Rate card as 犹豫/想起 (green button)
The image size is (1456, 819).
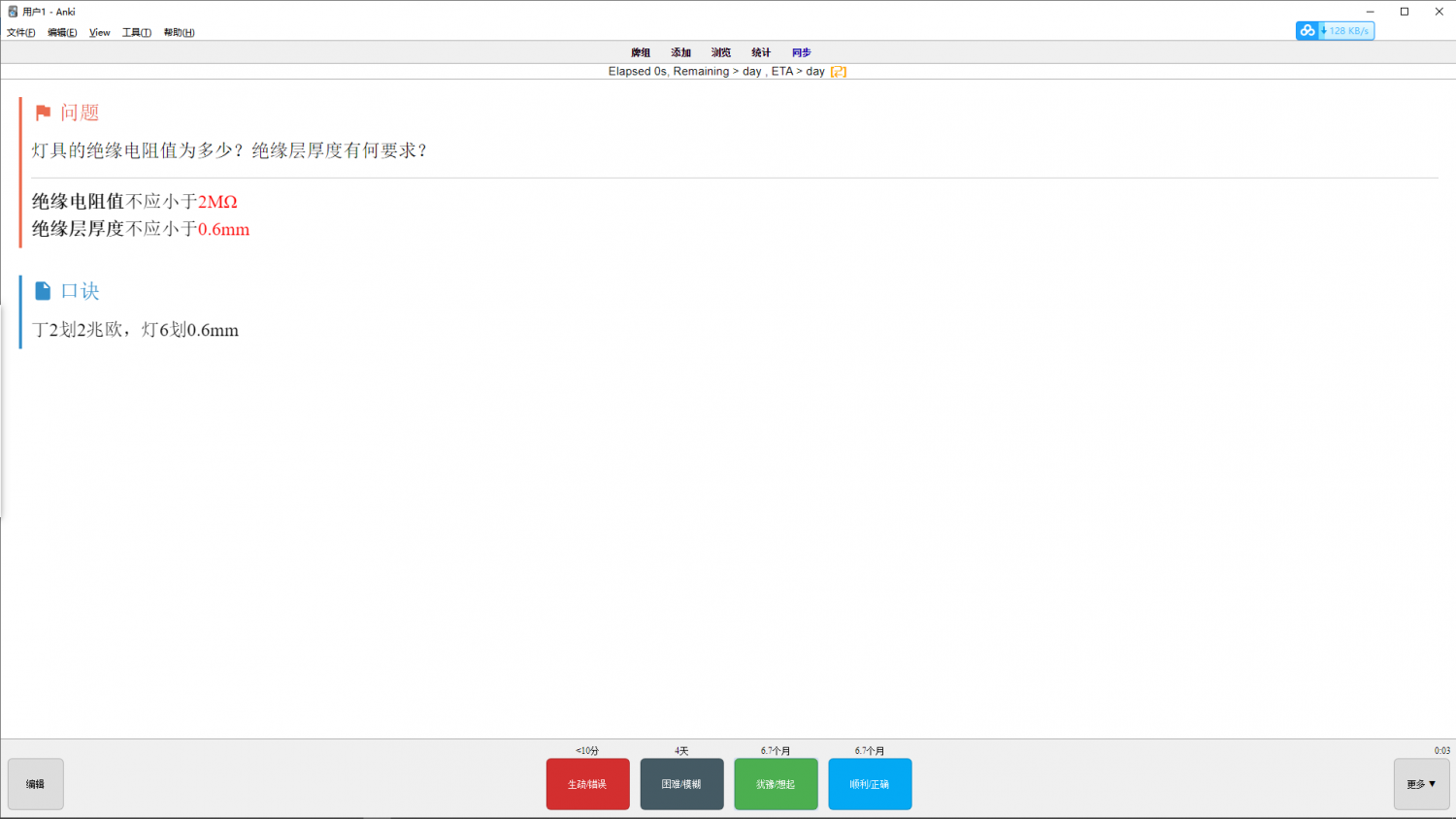pos(776,784)
